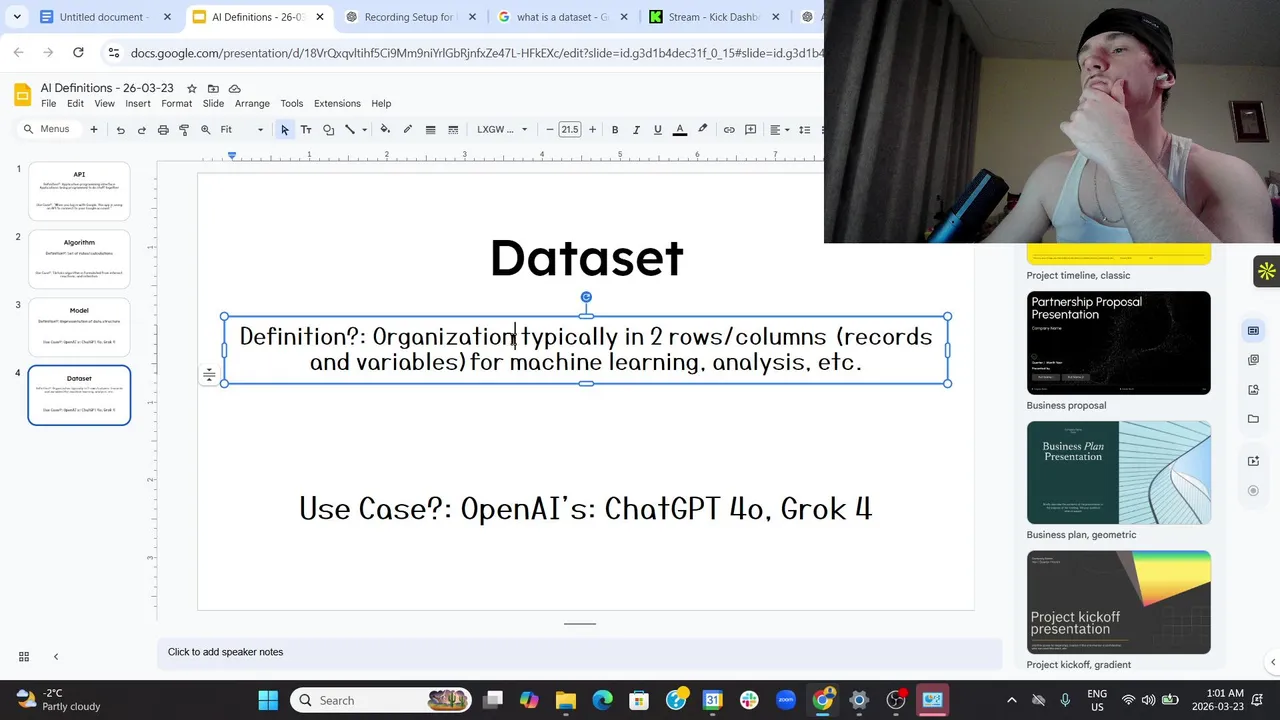Click the Move to folder icon
The height and width of the screenshot is (720, 1280).
point(213,89)
